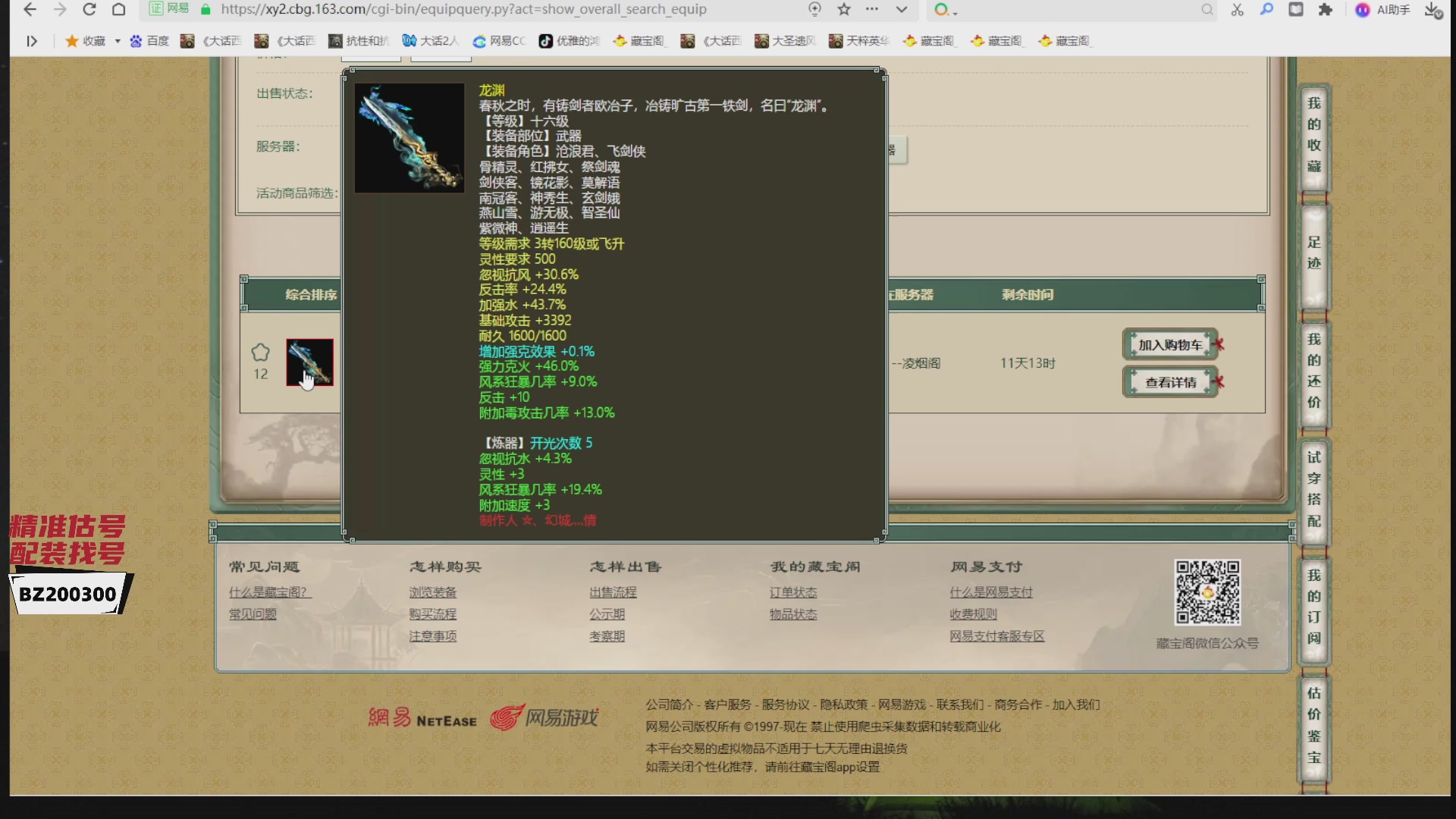Open the 百度 bookmark
Screen dimensions: 1456x819
coord(149,41)
